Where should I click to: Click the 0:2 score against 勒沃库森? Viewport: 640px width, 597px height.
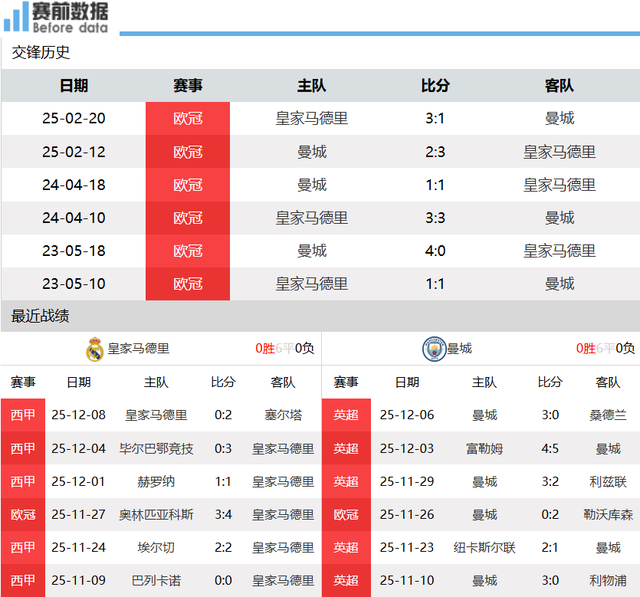coord(550,515)
